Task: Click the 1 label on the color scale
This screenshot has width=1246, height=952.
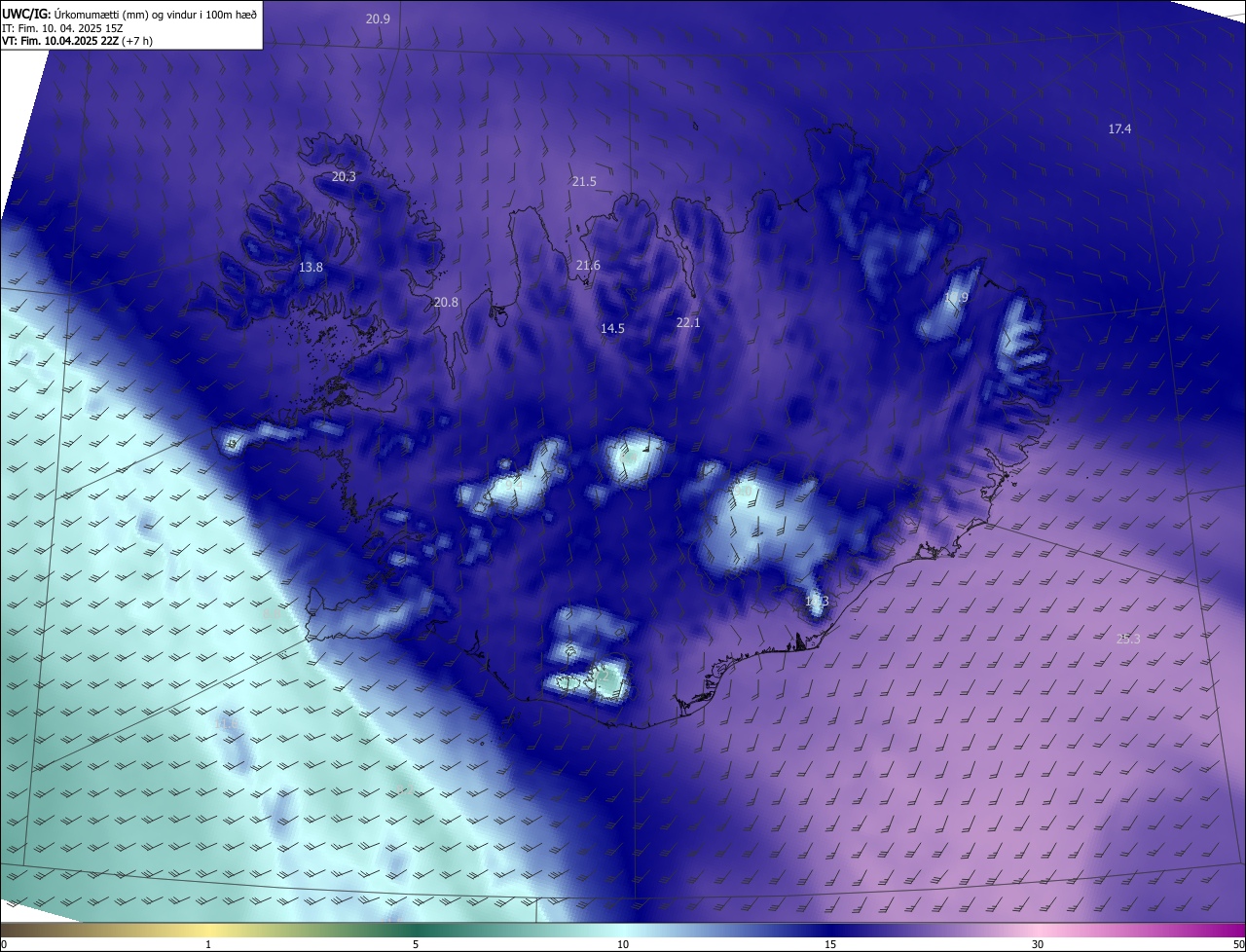Action: pos(208,944)
